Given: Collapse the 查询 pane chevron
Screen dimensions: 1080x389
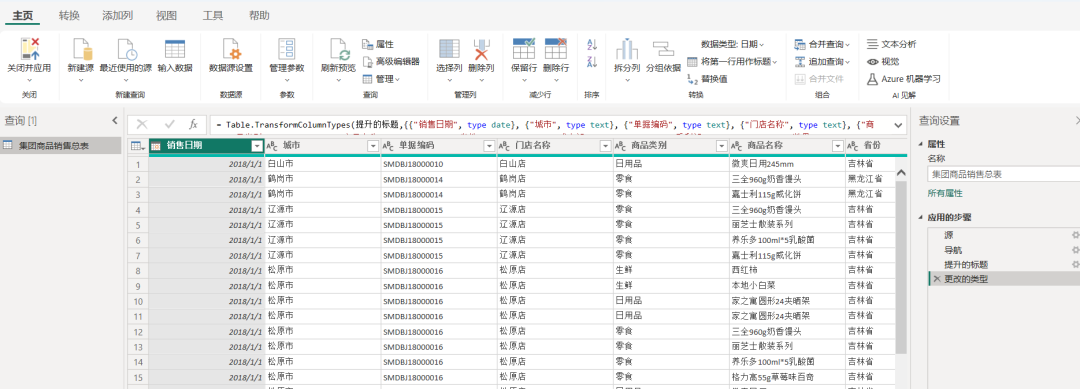Looking at the screenshot, I should coord(115,120).
